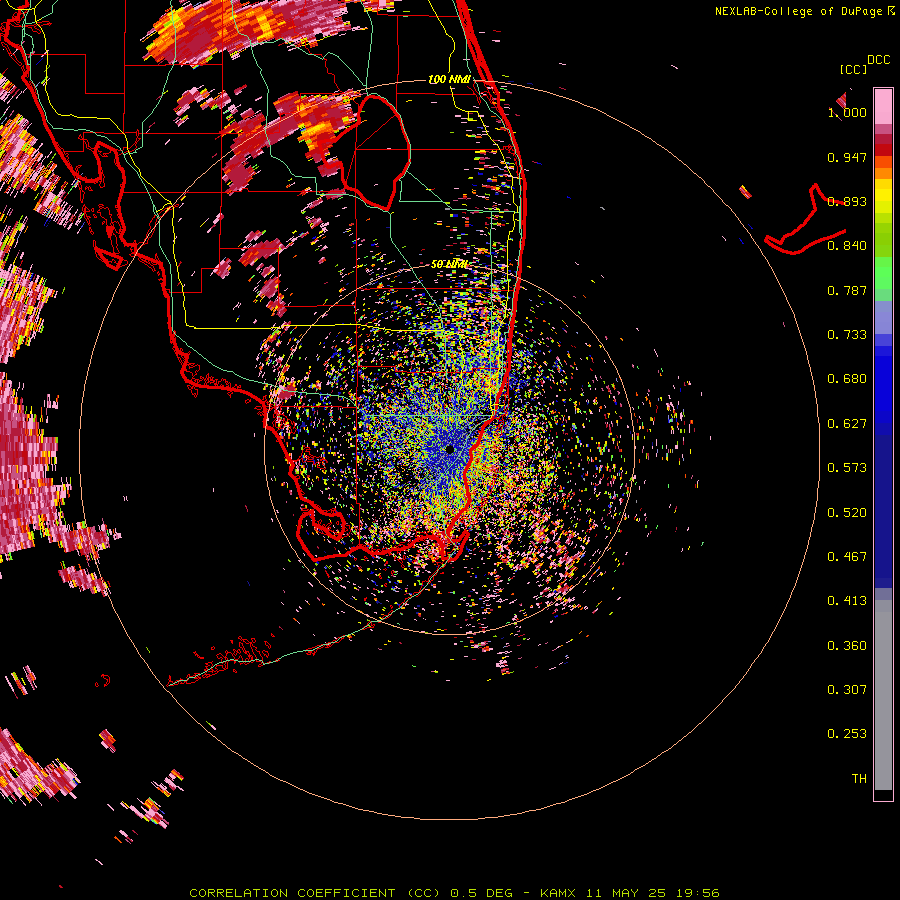
Task: Select the 0.520 legend value
Action: pos(847,513)
